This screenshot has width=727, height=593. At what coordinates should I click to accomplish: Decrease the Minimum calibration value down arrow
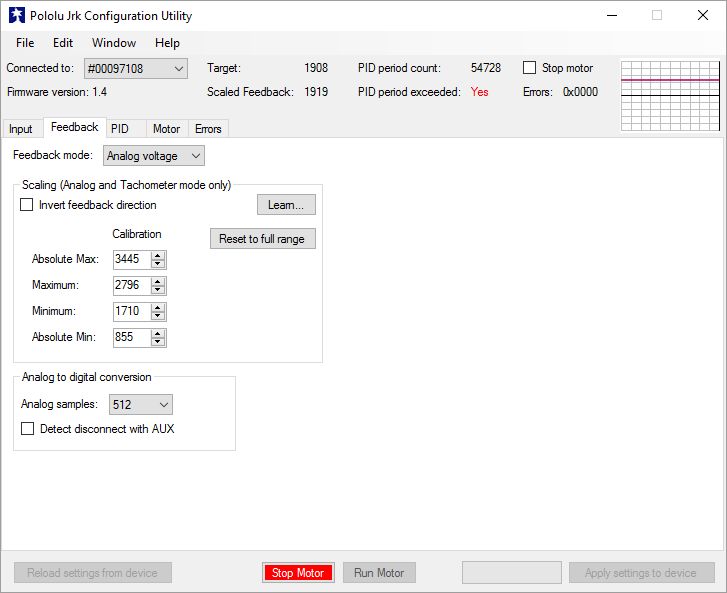(x=158, y=316)
